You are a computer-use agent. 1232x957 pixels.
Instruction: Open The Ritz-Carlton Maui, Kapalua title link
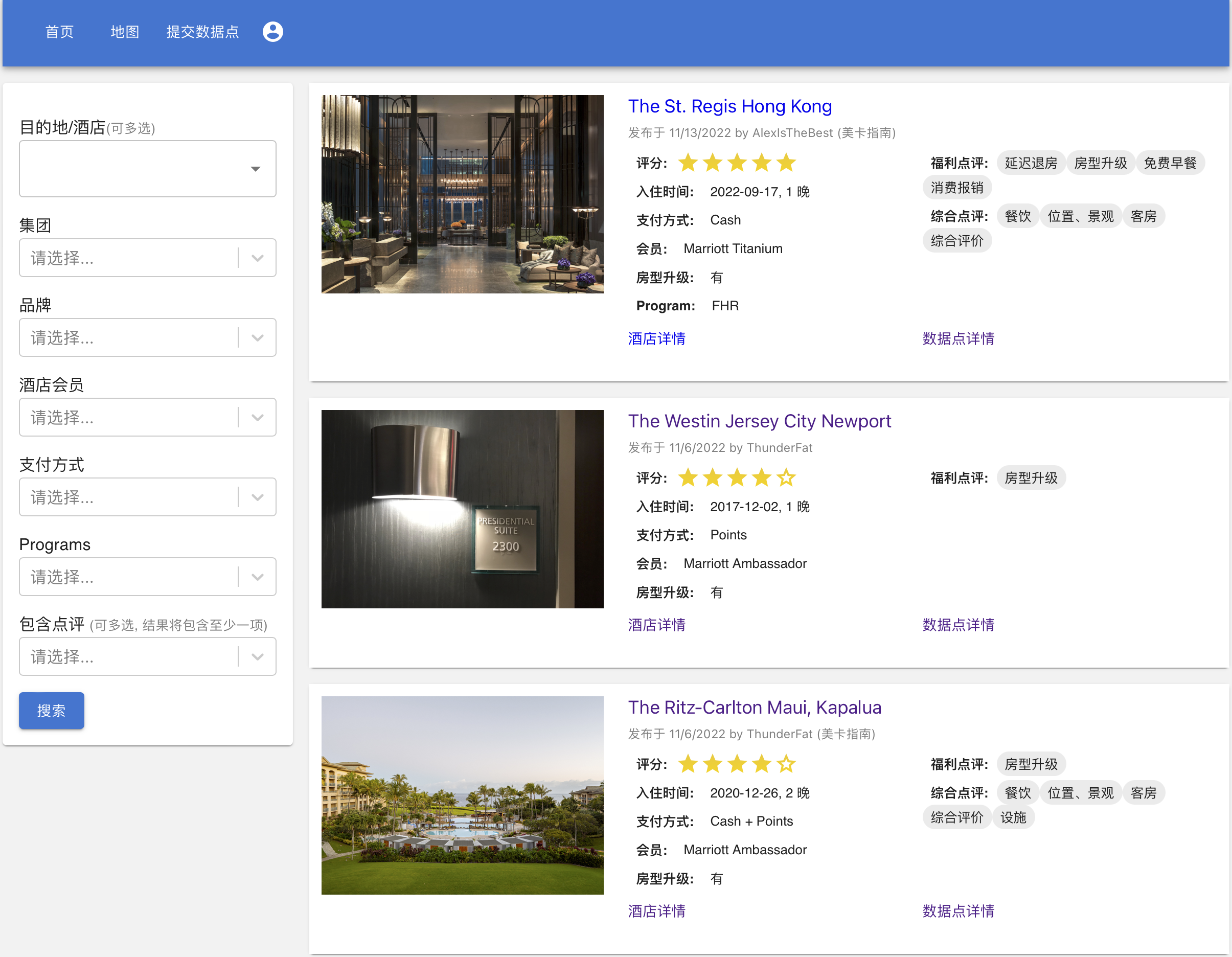pyautogui.click(x=755, y=707)
